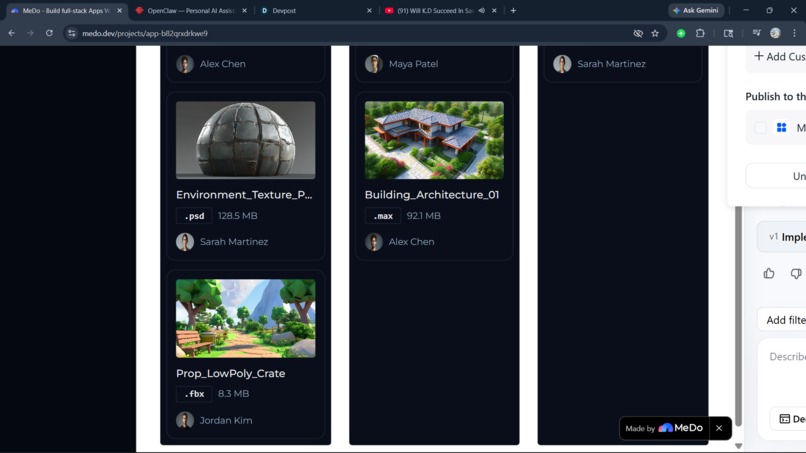Click the blue four-squares app icon
806x453 pixels.
781,128
